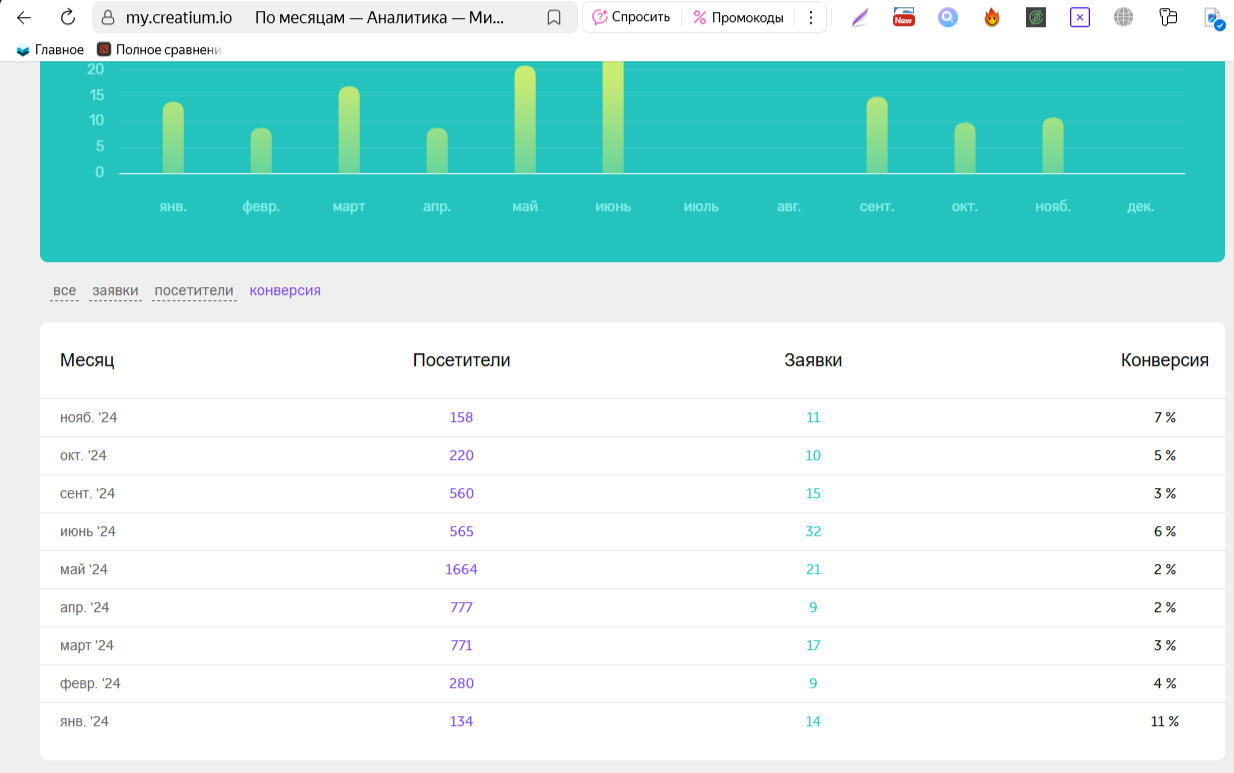Click the 11 % conversion for янв.
Image resolution: width=1234 pixels, height=773 pixels.
click(1165, 721)
